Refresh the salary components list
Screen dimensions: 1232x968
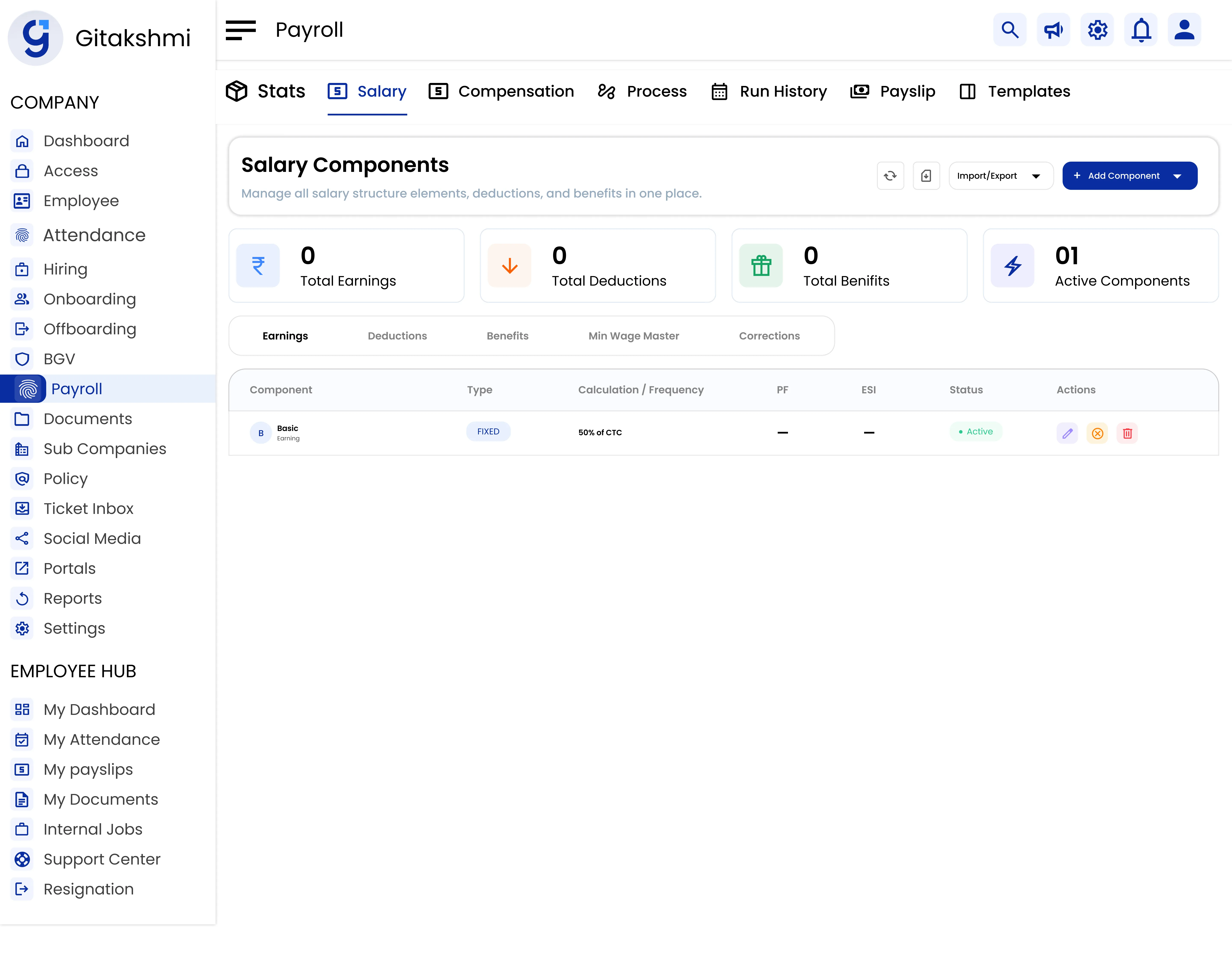pos(890,176)
